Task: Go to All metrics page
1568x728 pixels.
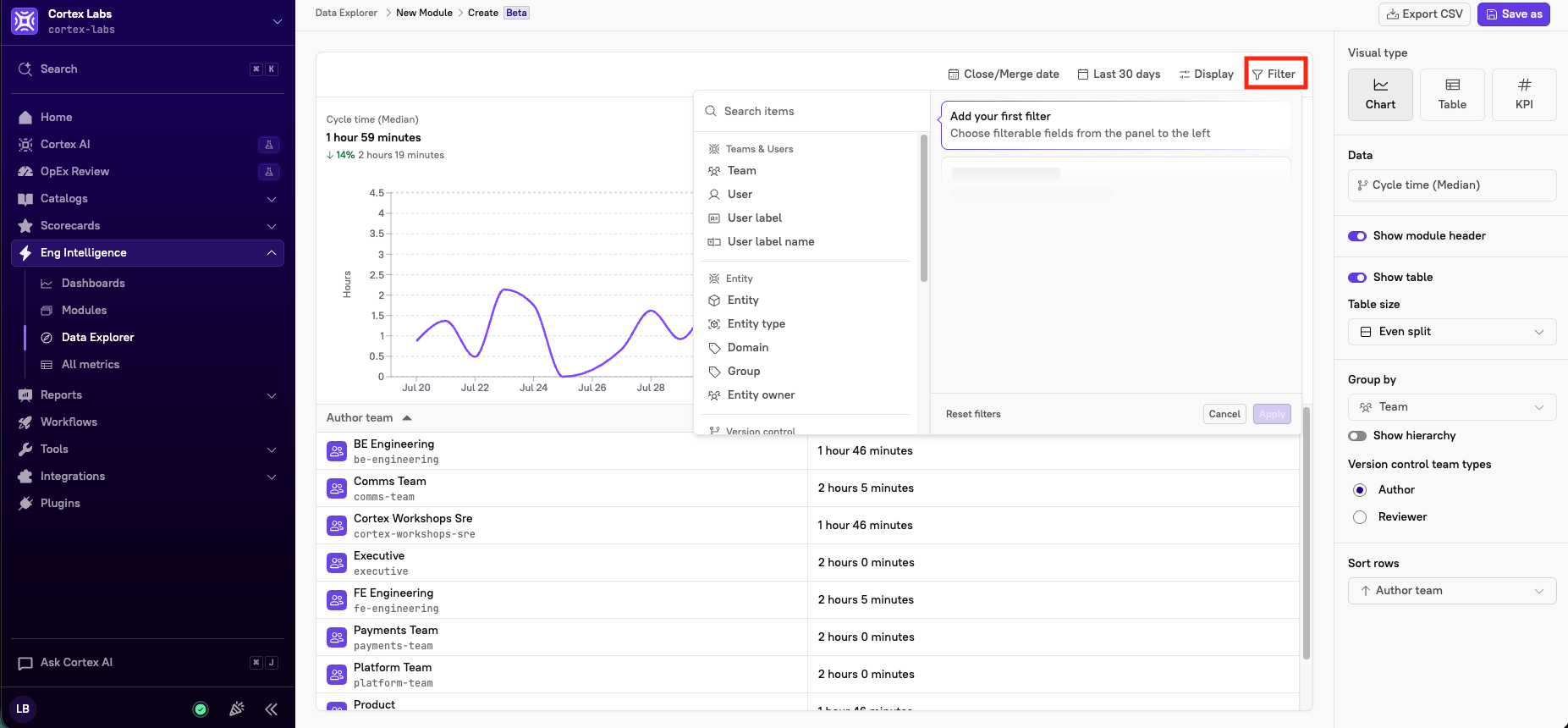Action: 91,365
